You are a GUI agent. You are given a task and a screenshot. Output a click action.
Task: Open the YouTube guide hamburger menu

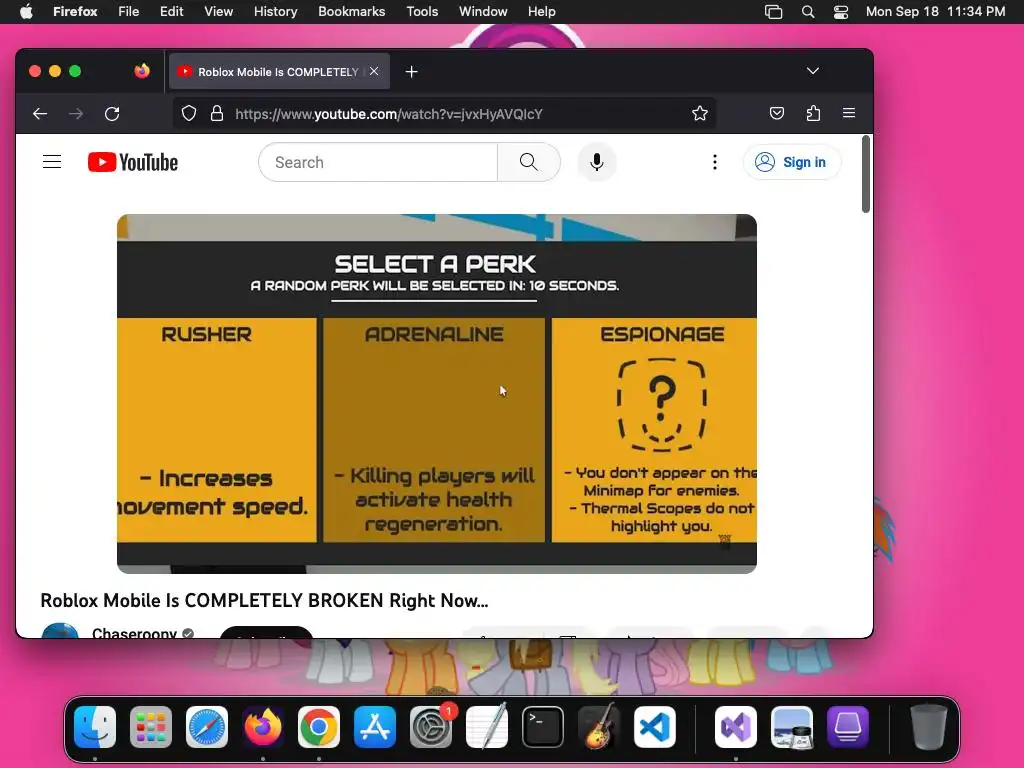pos(52,162)
